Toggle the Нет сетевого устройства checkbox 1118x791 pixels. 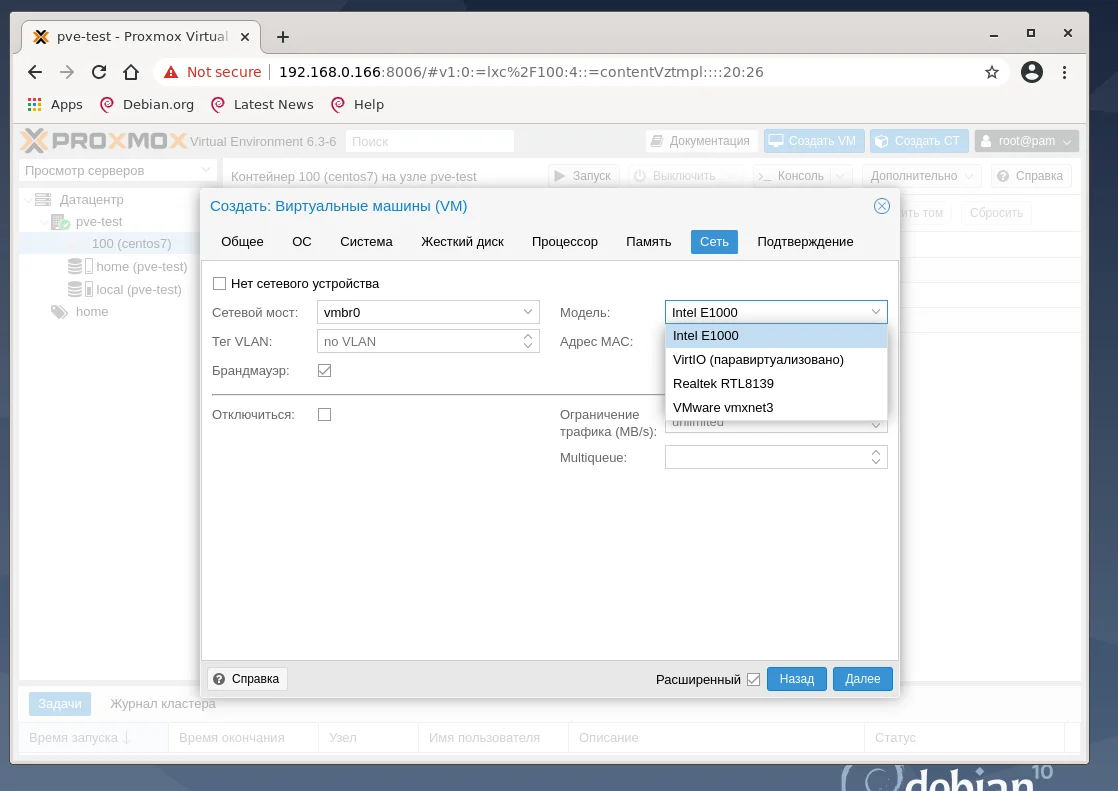[219, 283]
